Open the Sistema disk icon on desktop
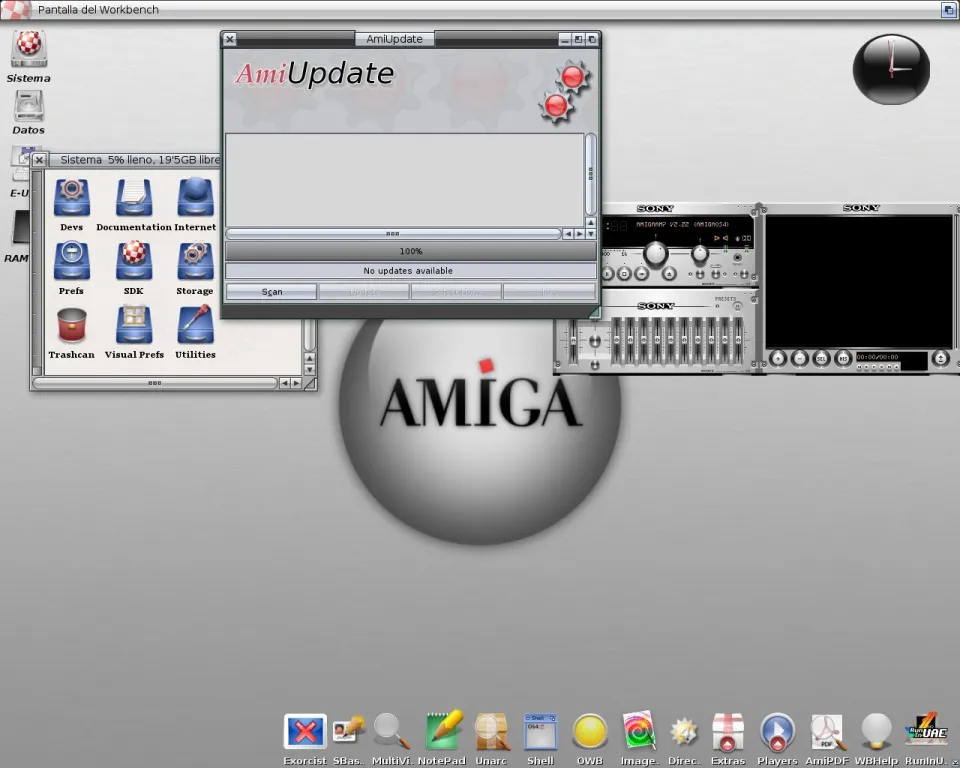The image size is (960, 768). click(x=29, y=48)
